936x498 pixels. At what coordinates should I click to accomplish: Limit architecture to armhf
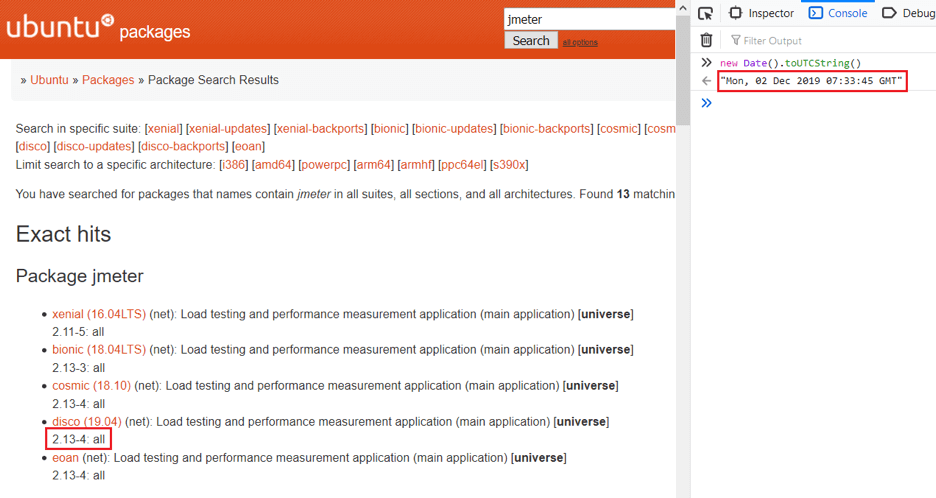pos(415,165)
